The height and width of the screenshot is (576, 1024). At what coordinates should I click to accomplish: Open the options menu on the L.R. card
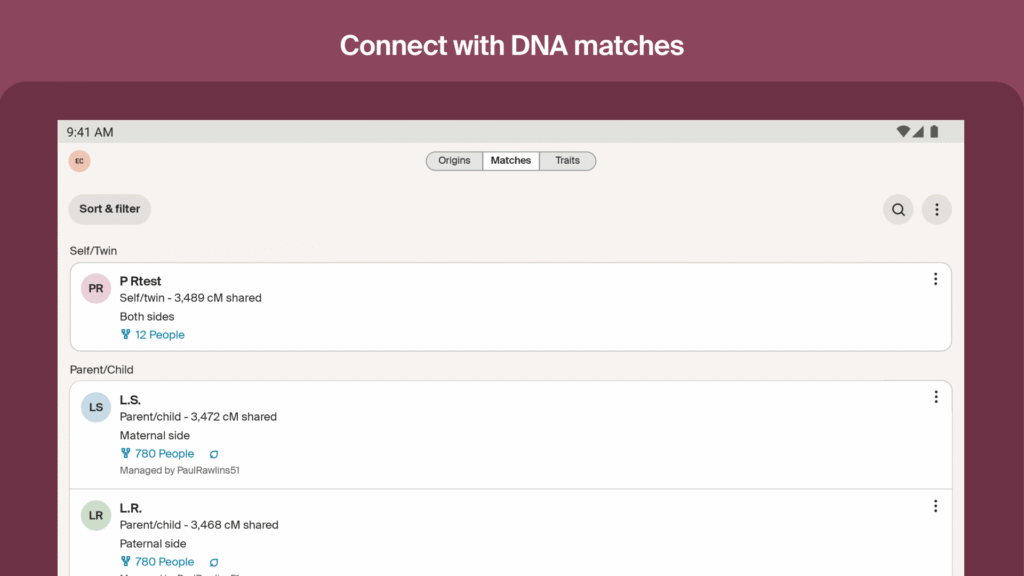pos(936,505)
